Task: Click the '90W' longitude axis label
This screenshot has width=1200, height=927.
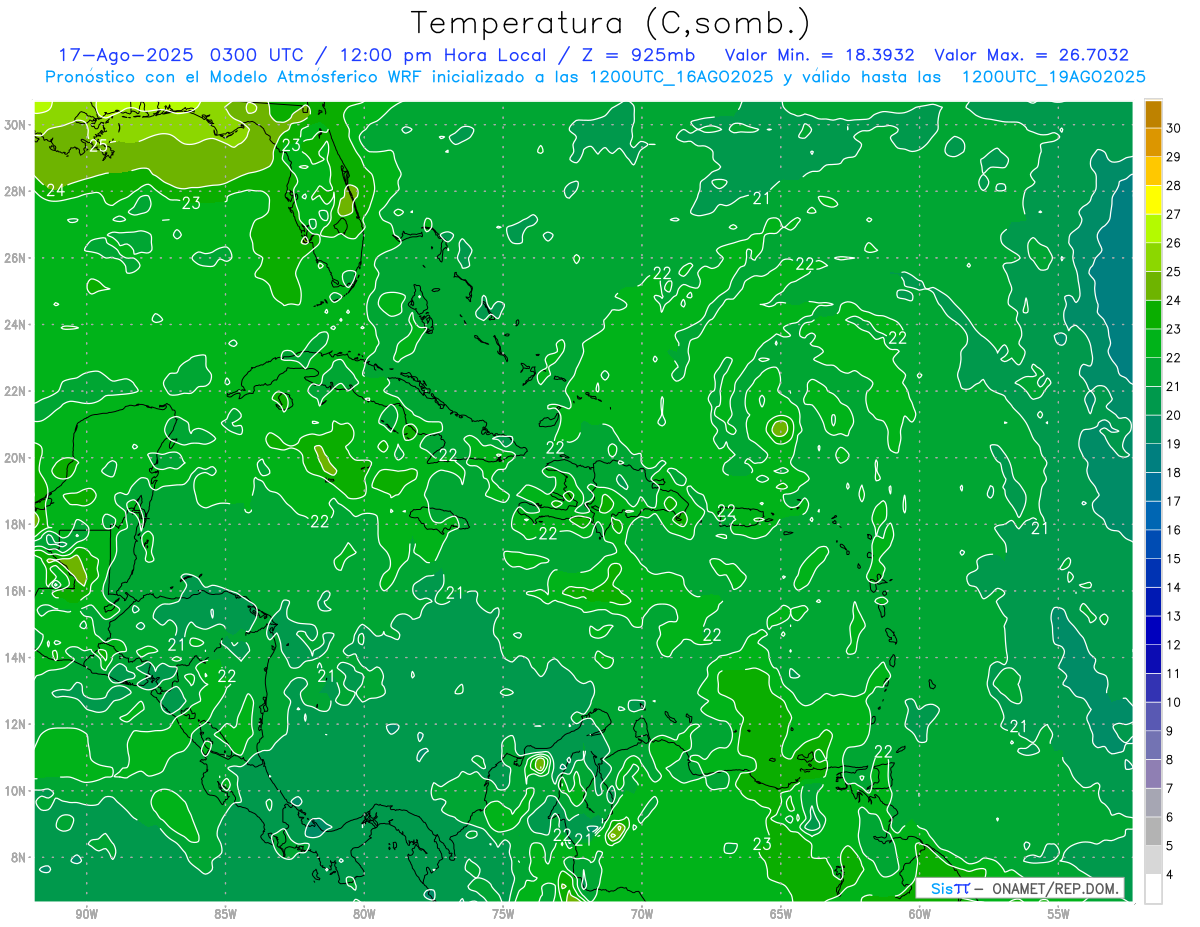Action: click(87, 914)
